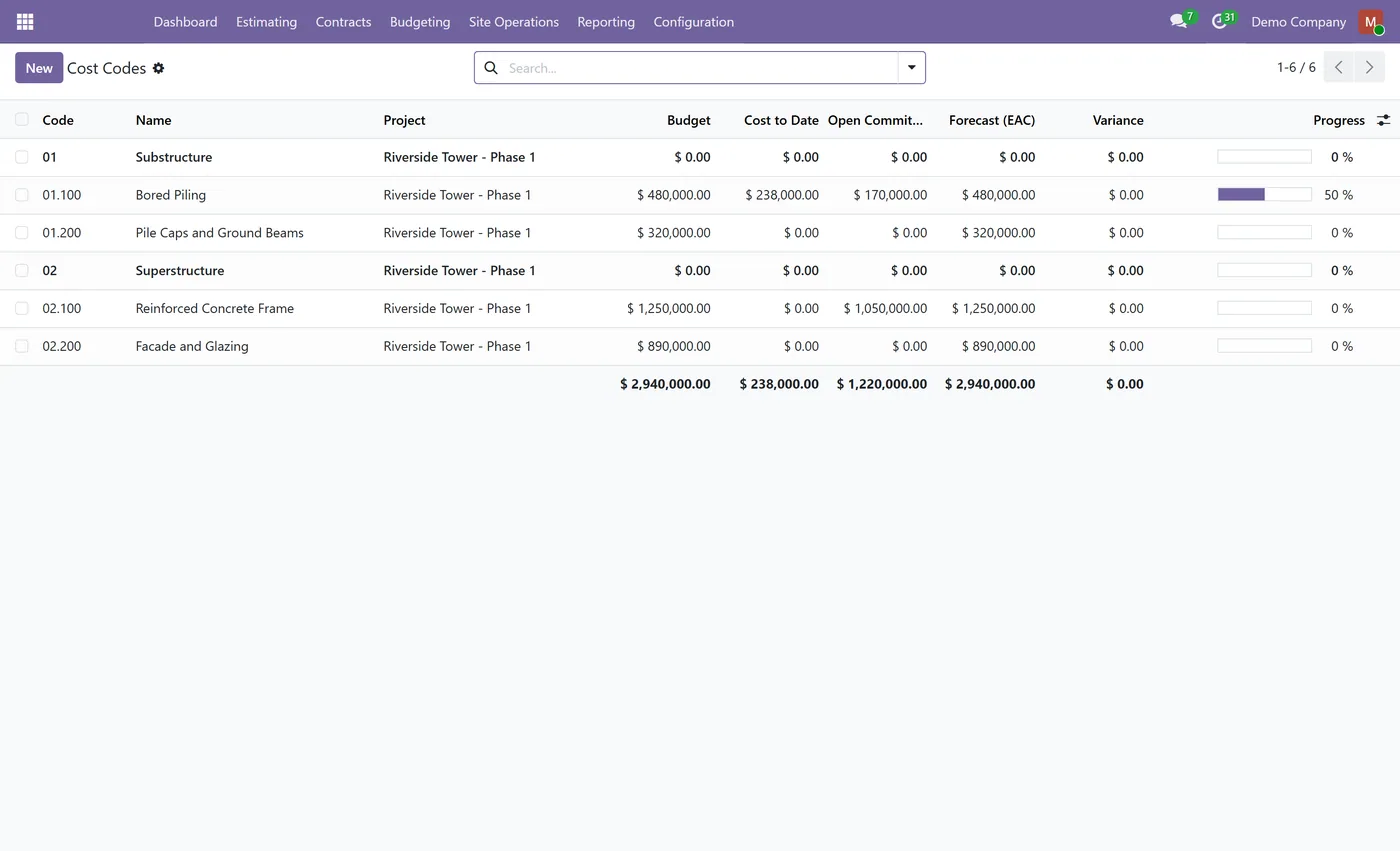Go to previous page arrow
This screenshot has width=1400, height=851.
coord(1339,68)
